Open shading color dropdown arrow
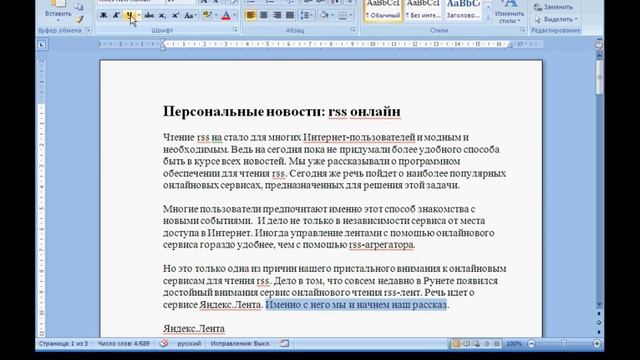 (x=333, y=16)
